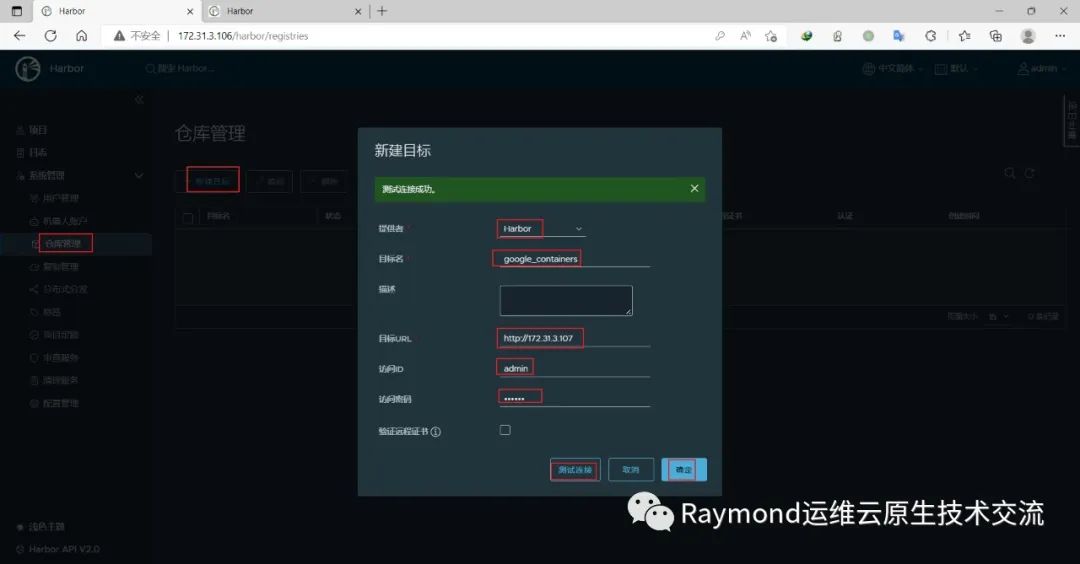Click the info icon beside verify remote certificate
Viewport: 1080px width, 564px height.
coord(436,432)
